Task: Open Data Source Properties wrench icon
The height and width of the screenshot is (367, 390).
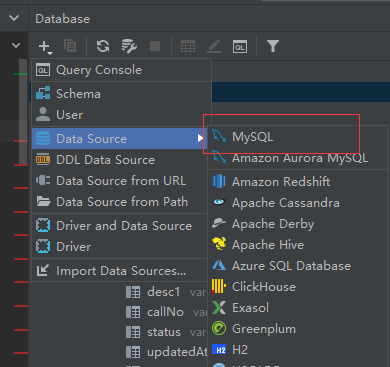Action: (129, 46)
